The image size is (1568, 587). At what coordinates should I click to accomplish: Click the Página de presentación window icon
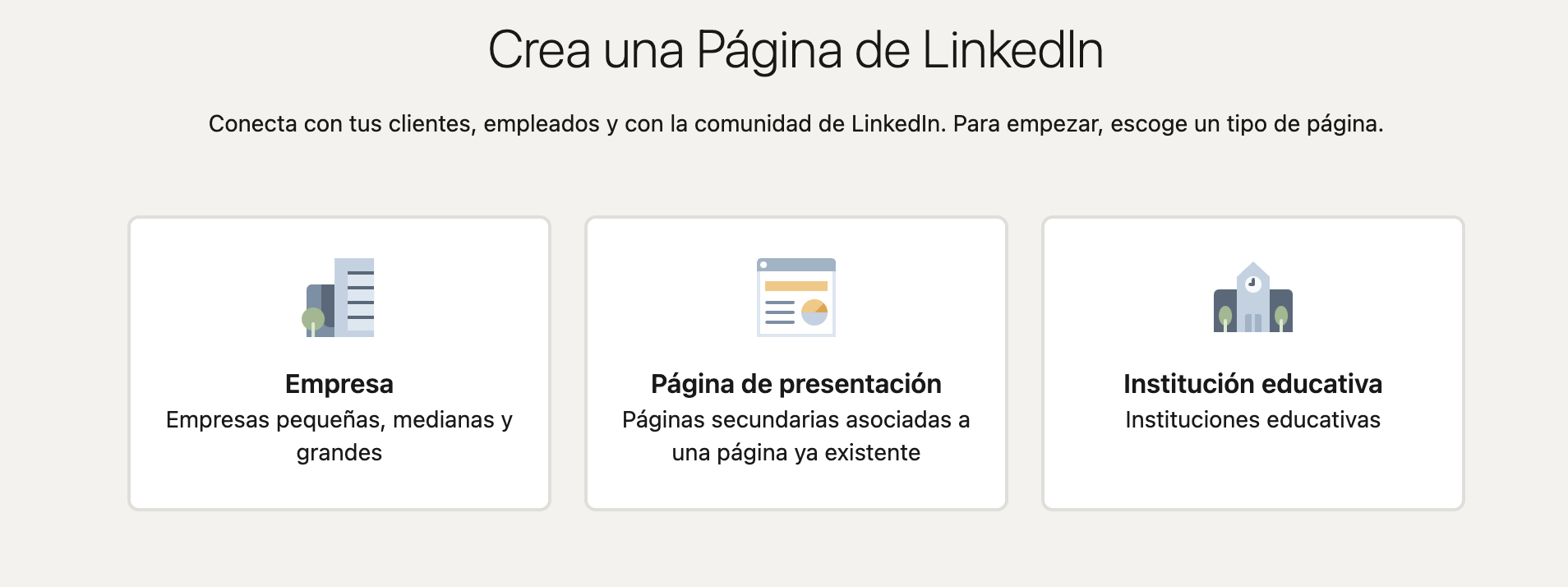point(796,298)
